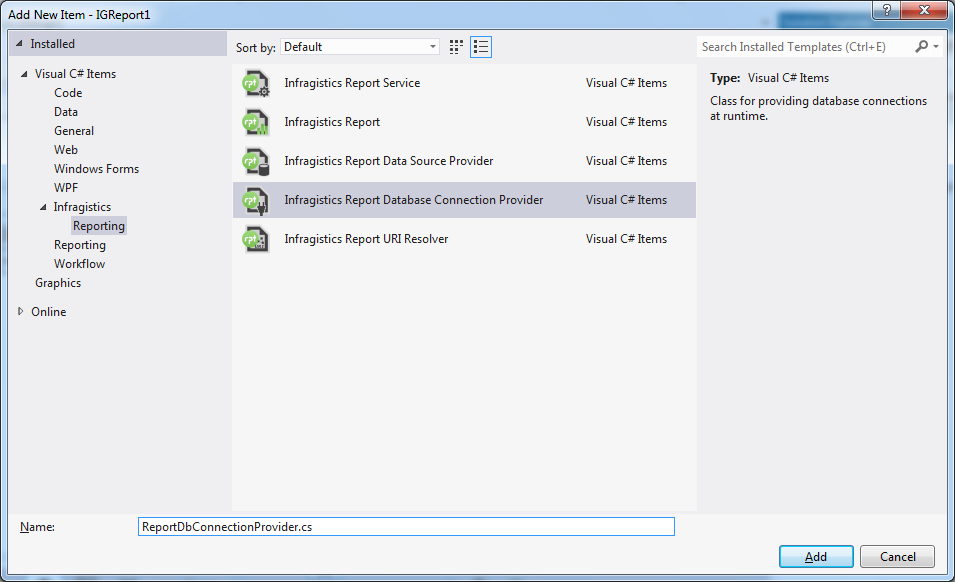The width and height of the screenshot is (955, 582).
Task: Click Visual C# Items type of Report Service
Action: point(626,83)
